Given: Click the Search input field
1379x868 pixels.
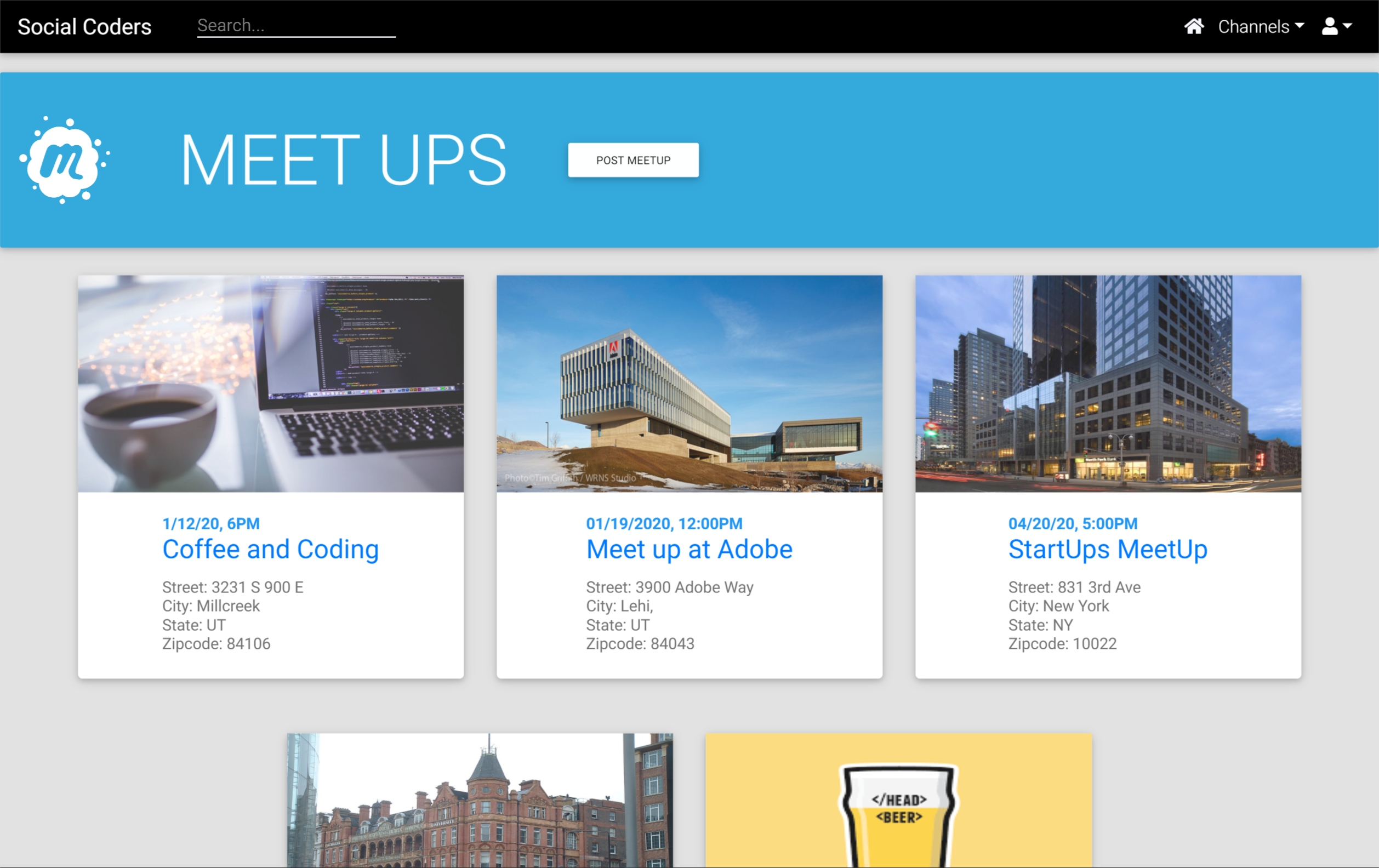Looking at the screenshot, I should 295,25.
